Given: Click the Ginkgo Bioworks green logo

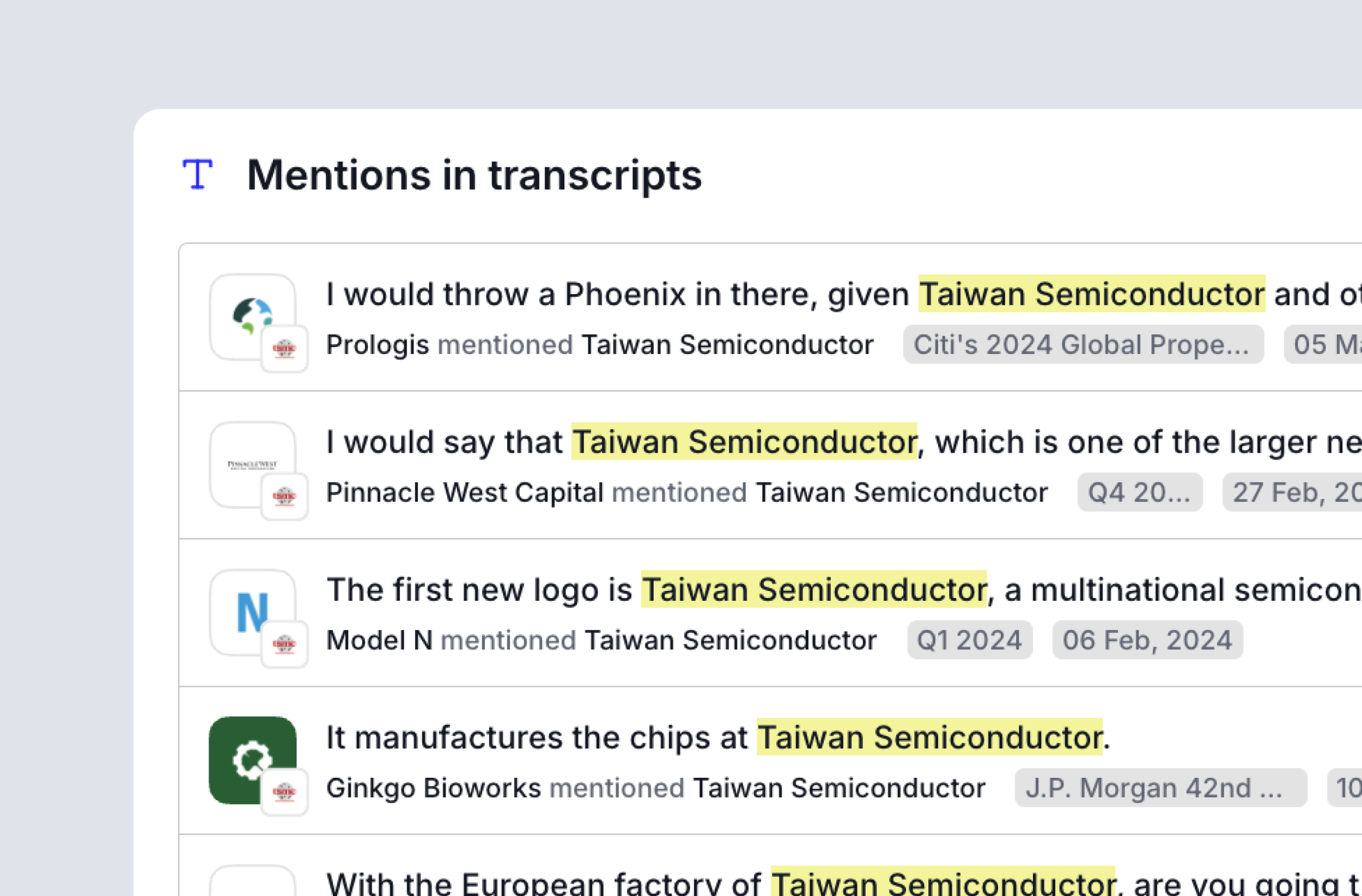Looking at the screenshot, I should click(253, 760).
